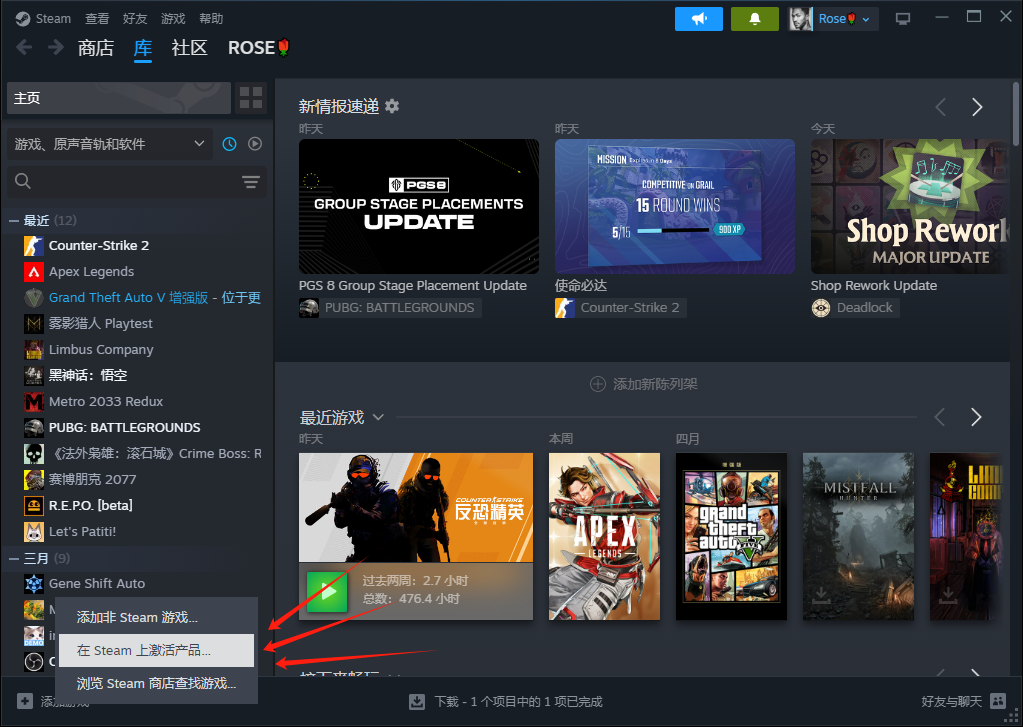Choose 浏览 Steam 商店查找游戏... menu entry
1023x727 pixels.
[x=157, y=683]
